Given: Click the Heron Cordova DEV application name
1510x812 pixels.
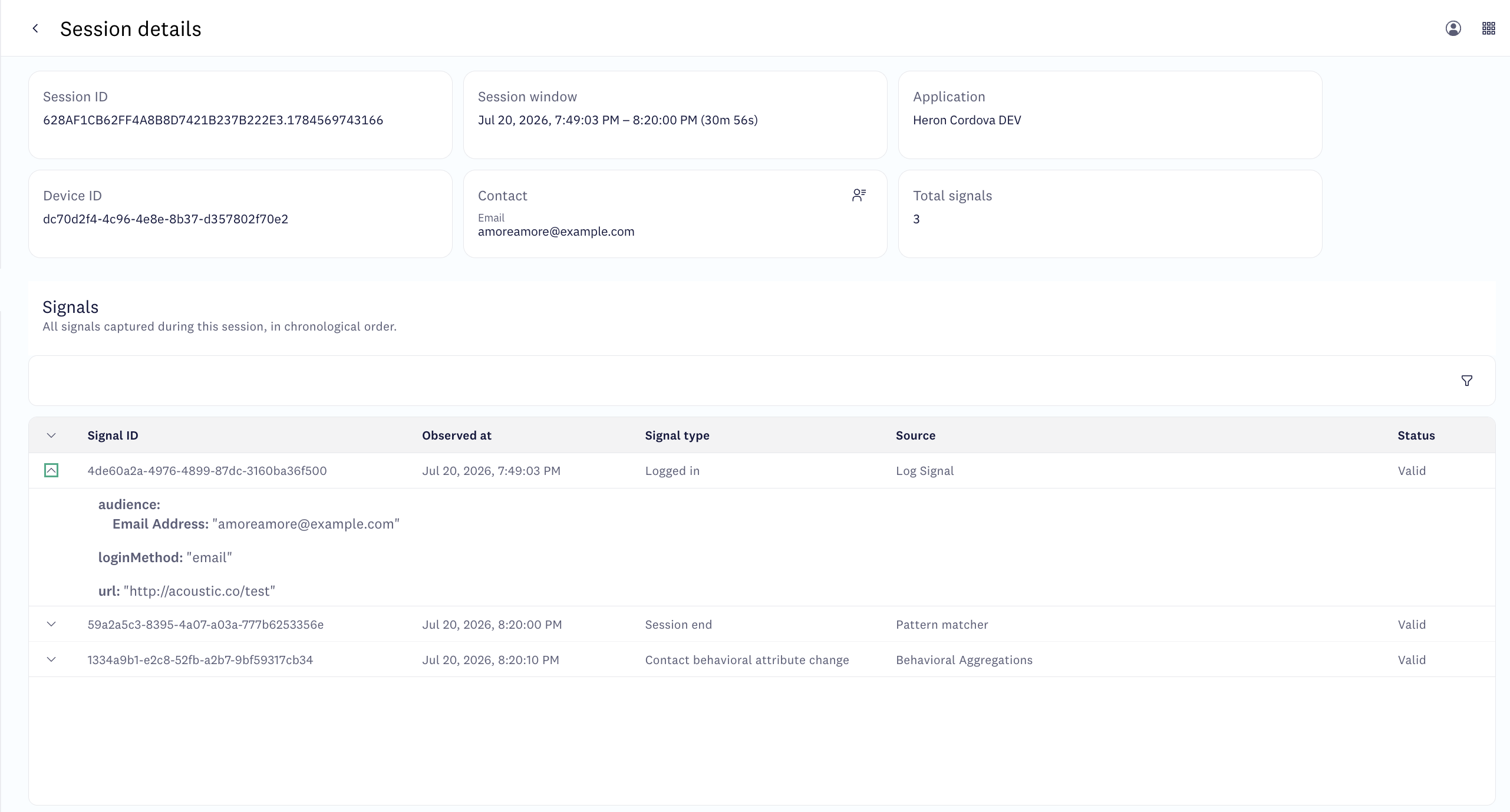Looking at the screenshot, I should (x=967, y=120).
